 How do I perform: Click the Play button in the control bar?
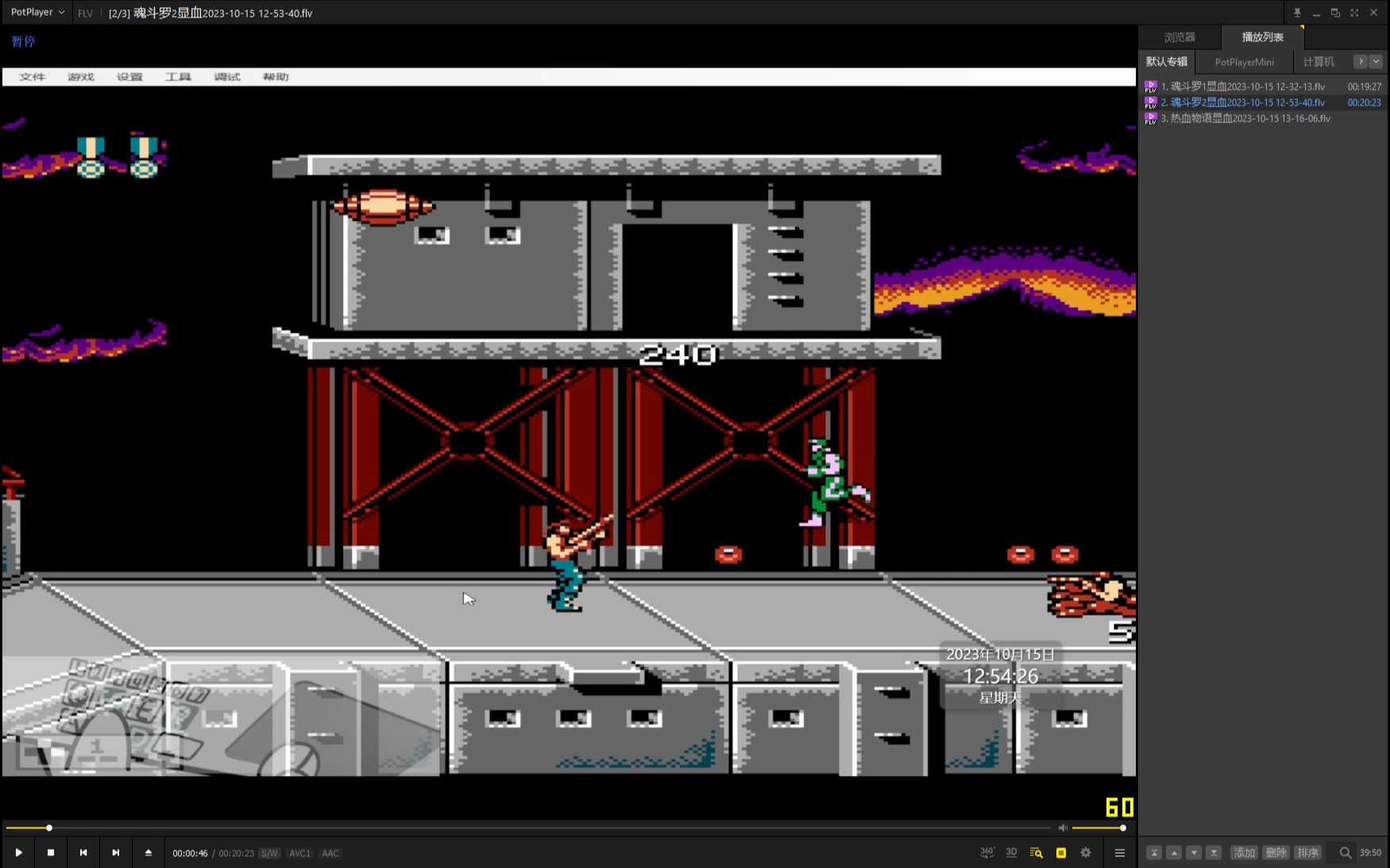18,852
